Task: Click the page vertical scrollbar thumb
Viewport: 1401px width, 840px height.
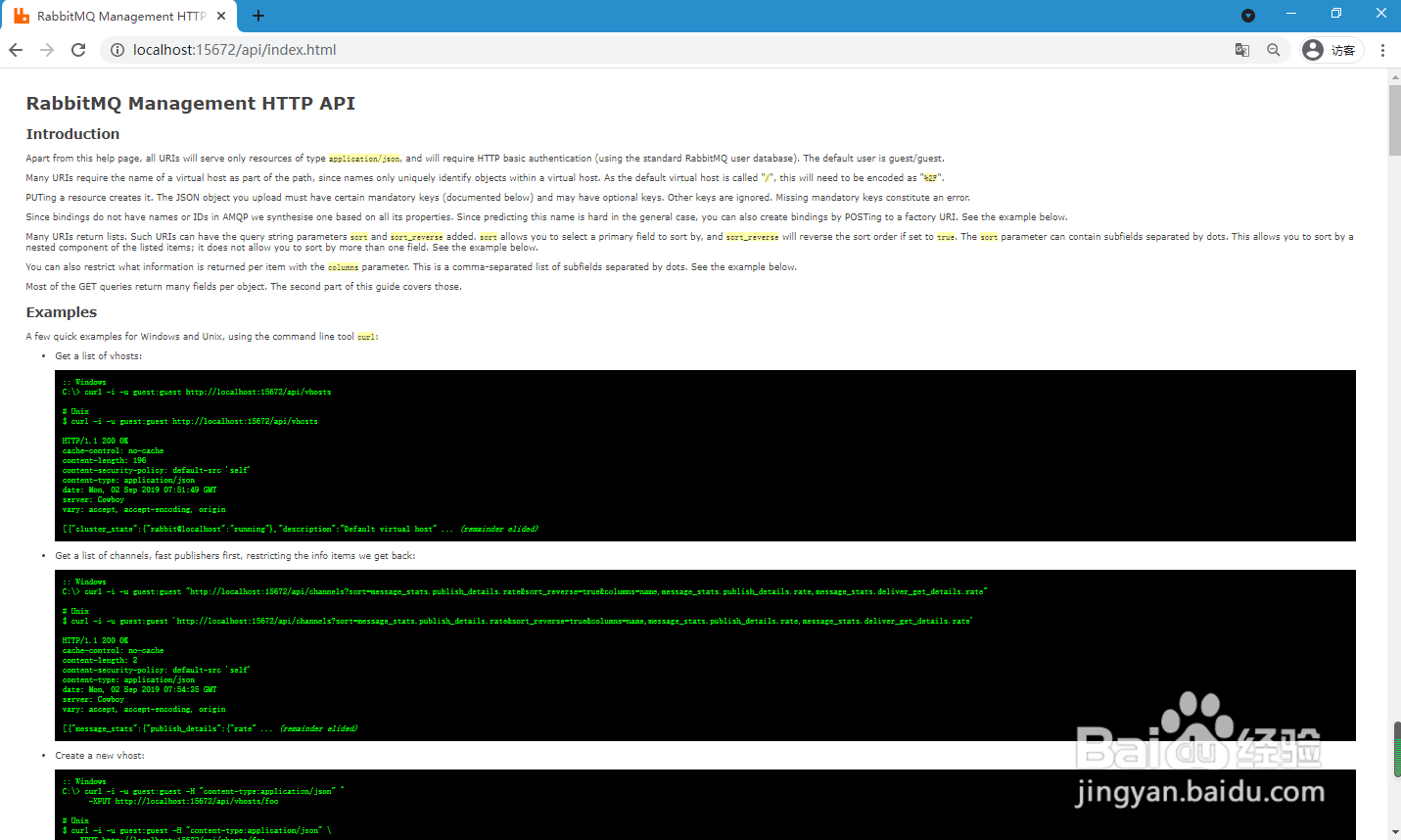Action: pyautogui.click(x=1394, y=120)
